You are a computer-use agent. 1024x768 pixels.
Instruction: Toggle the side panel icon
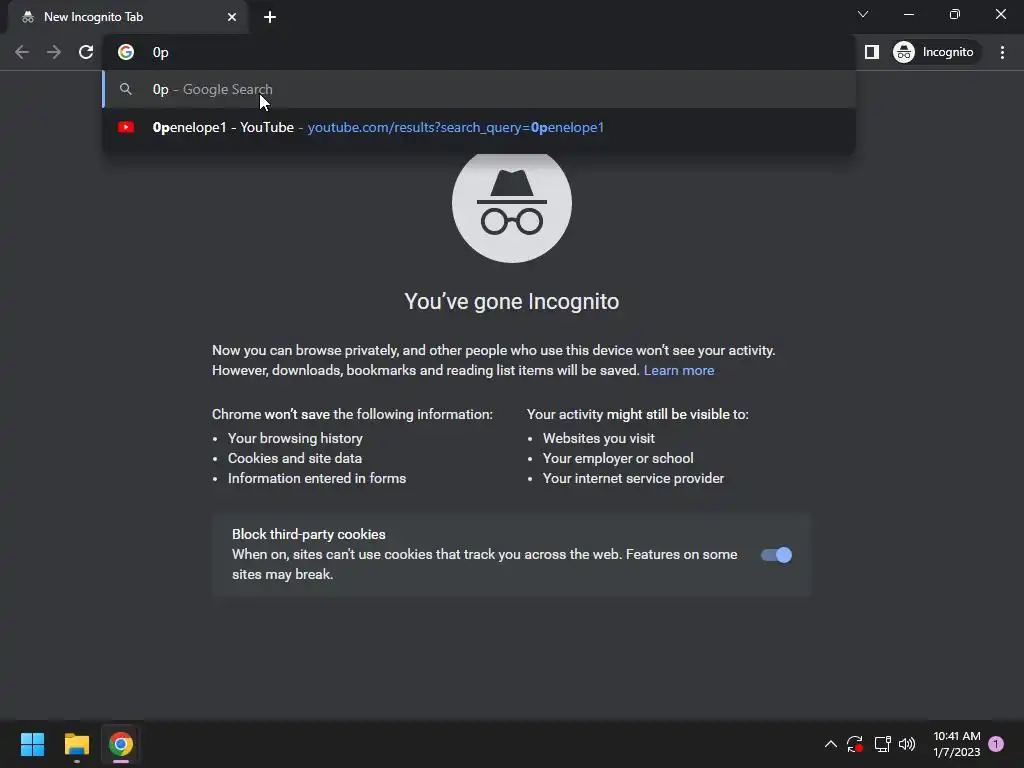[872, 52]
